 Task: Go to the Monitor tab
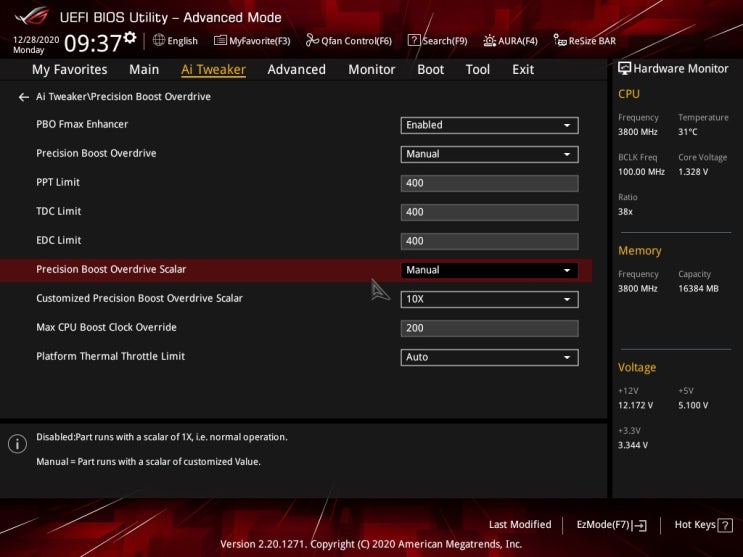(371, 70)
